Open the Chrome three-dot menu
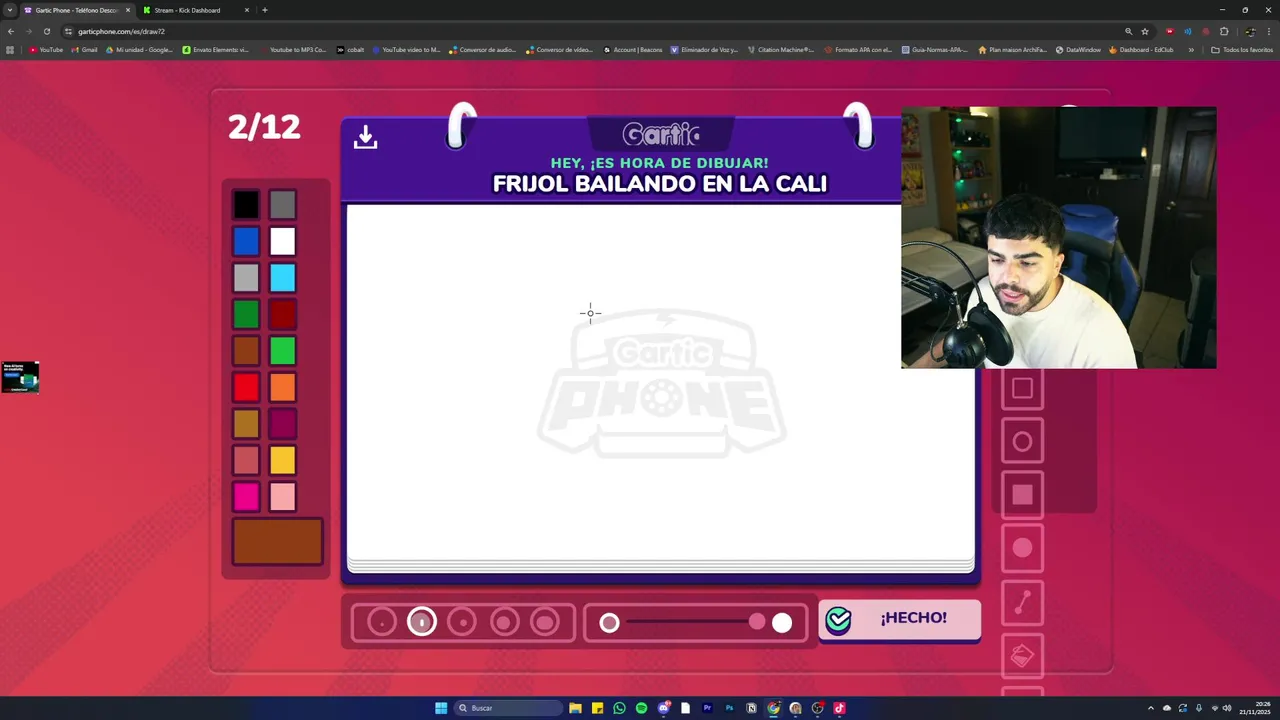The image size is (1280, 720). click(x=1269, y=31)
